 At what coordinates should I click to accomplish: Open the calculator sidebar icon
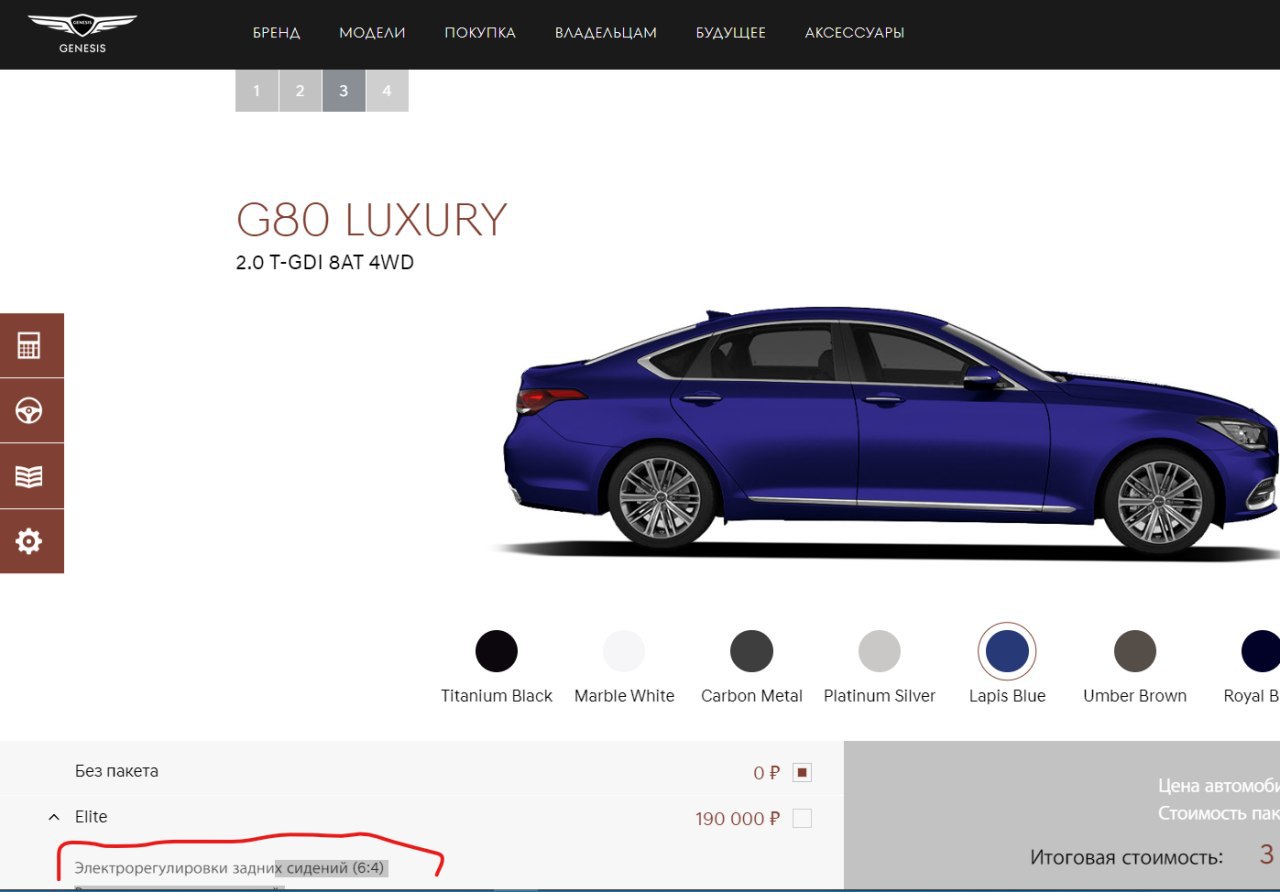tap(29, 346)
